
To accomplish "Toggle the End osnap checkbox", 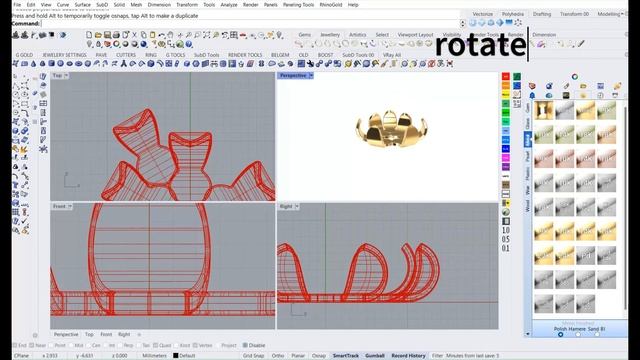I will coord(15,345).
